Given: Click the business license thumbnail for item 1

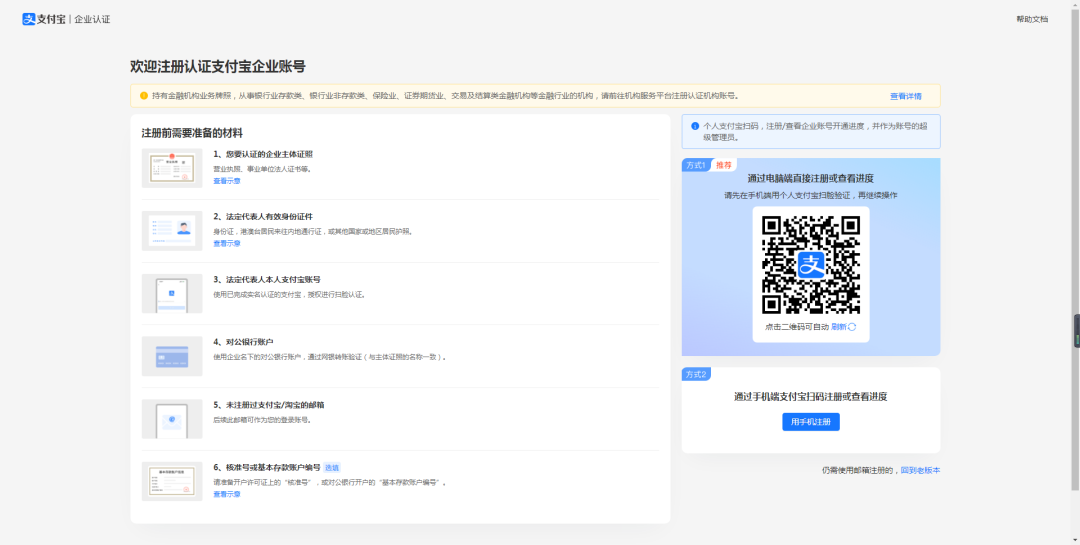Looking at the screenshot, I should tap(172, 168).
